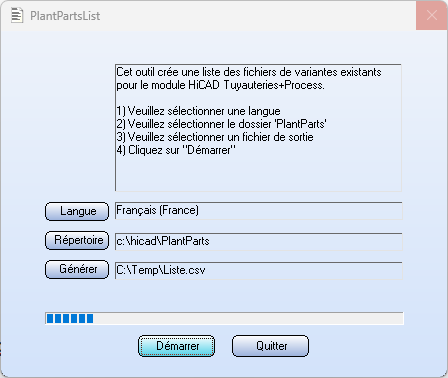
Task: Select output file with Générer button
Action: pos(77,269)
